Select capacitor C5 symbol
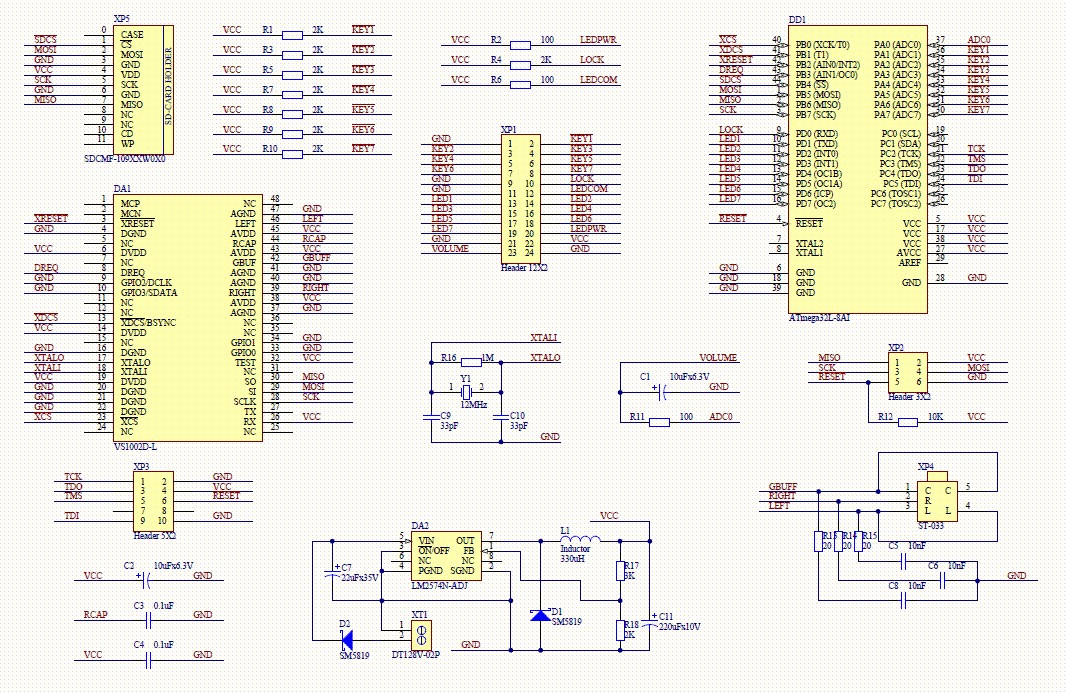Viewport: 1066px width, 692px height. (x=904, y=561)
